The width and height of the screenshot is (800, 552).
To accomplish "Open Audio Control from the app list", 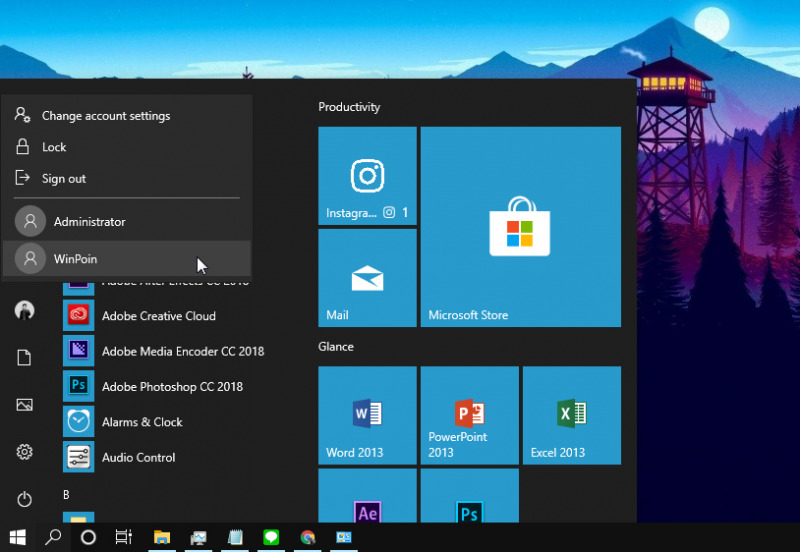I will coord(138,457).
